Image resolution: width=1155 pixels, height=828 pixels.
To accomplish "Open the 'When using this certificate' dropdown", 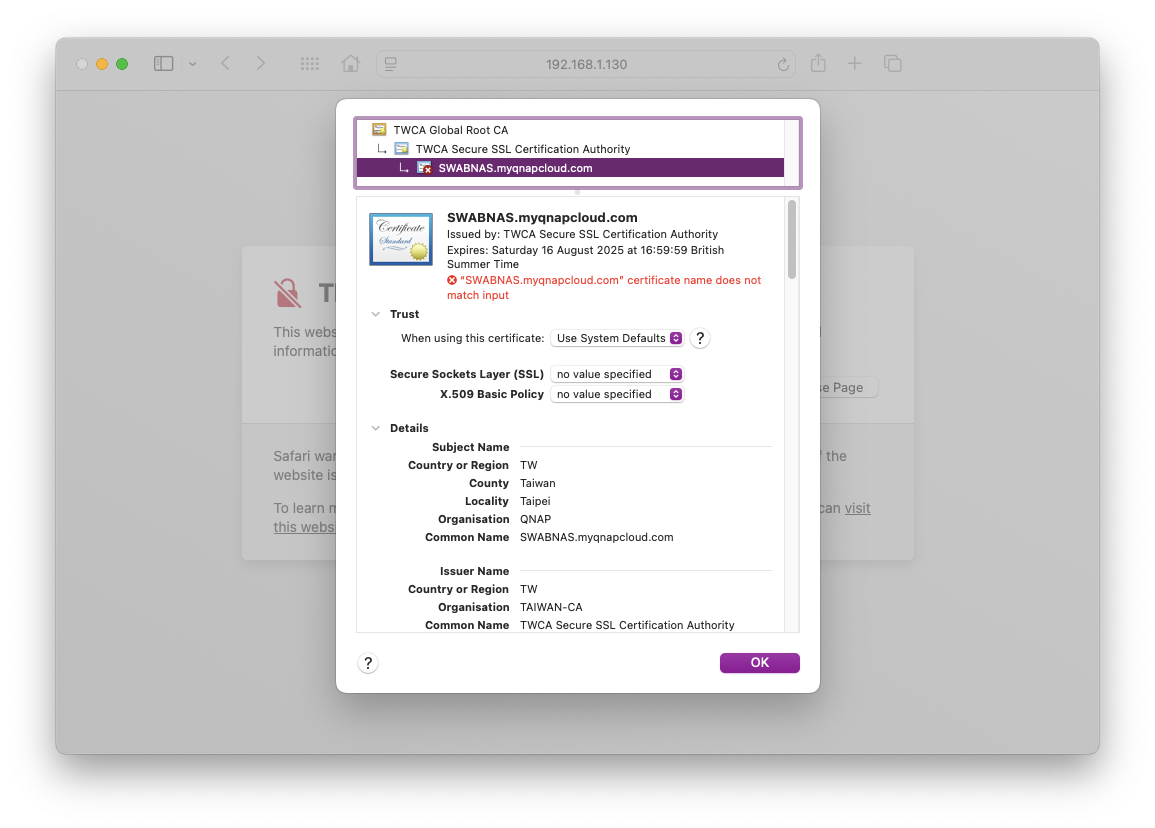I will coord(617,338).
